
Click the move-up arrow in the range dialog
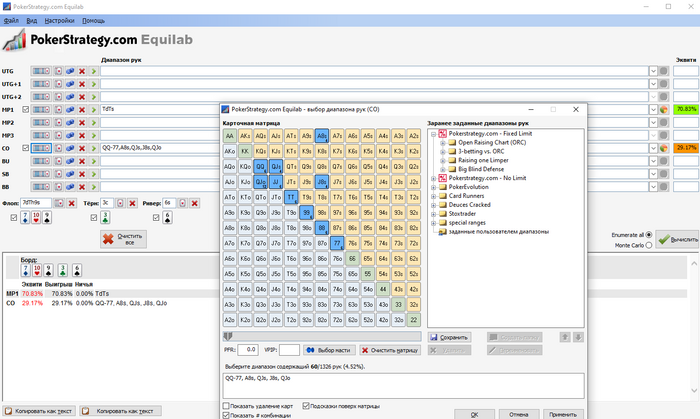565,337
